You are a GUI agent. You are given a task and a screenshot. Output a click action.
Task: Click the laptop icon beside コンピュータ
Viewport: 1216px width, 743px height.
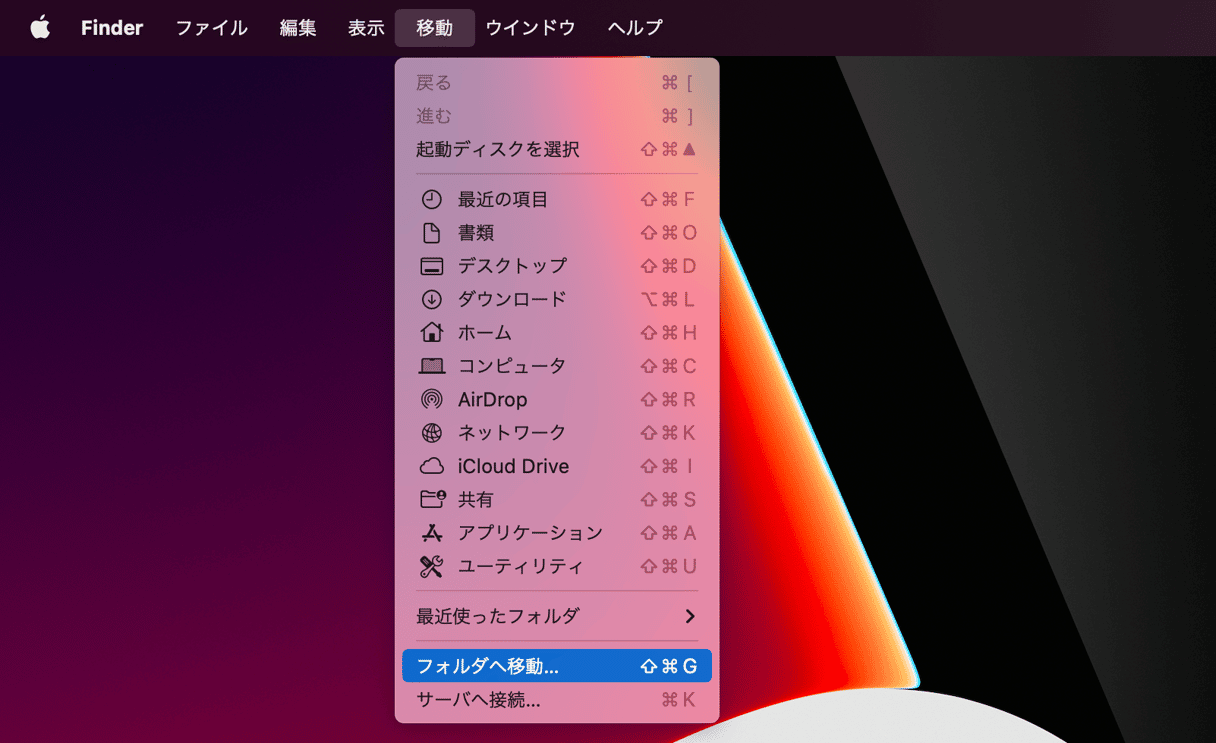tap(431, 366)
